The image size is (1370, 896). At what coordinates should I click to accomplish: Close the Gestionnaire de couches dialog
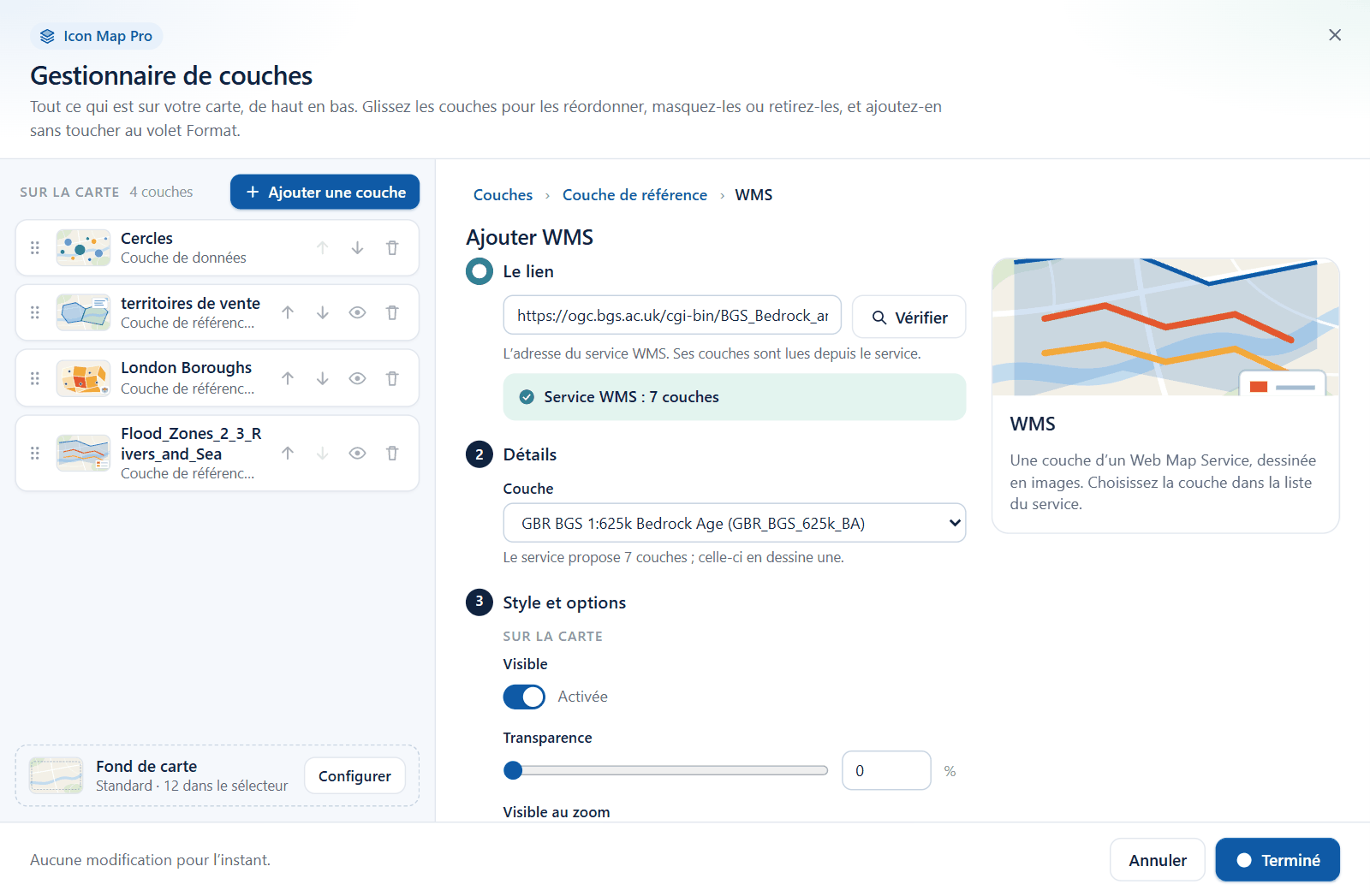(x=1335, y=35)
